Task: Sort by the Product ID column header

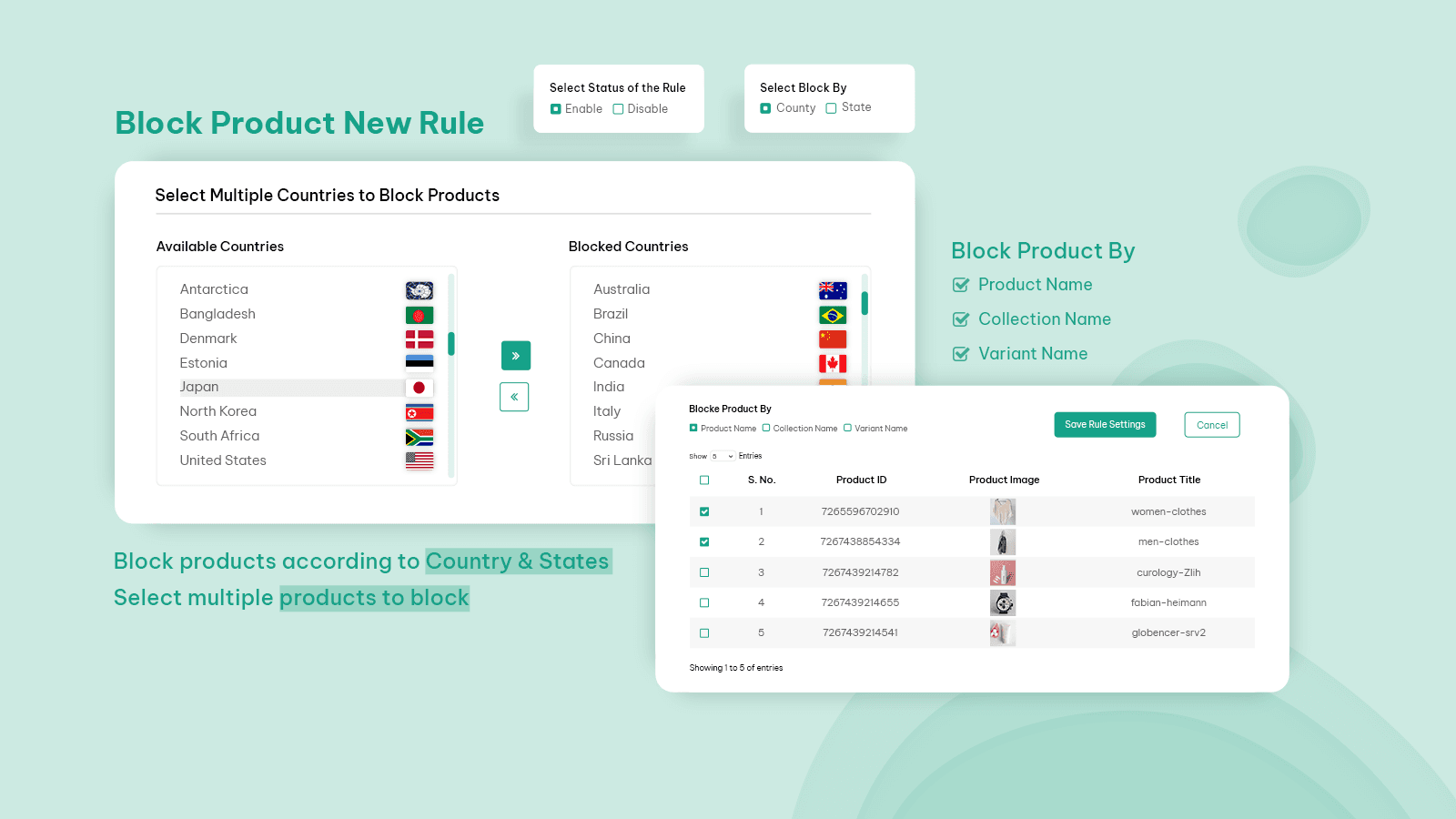Action: pyautogui.click(x=861, y=480)
